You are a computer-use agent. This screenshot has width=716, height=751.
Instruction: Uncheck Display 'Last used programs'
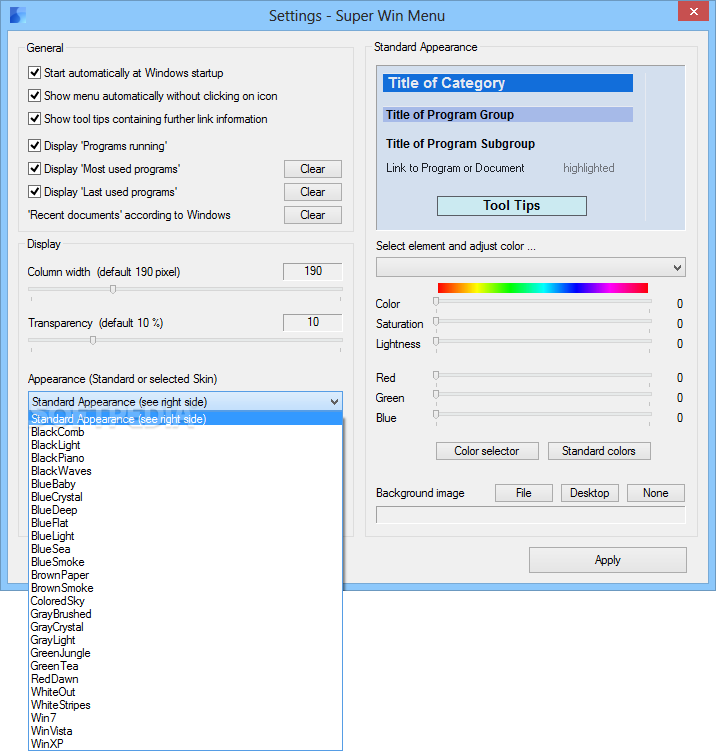[x=34, y=192]
